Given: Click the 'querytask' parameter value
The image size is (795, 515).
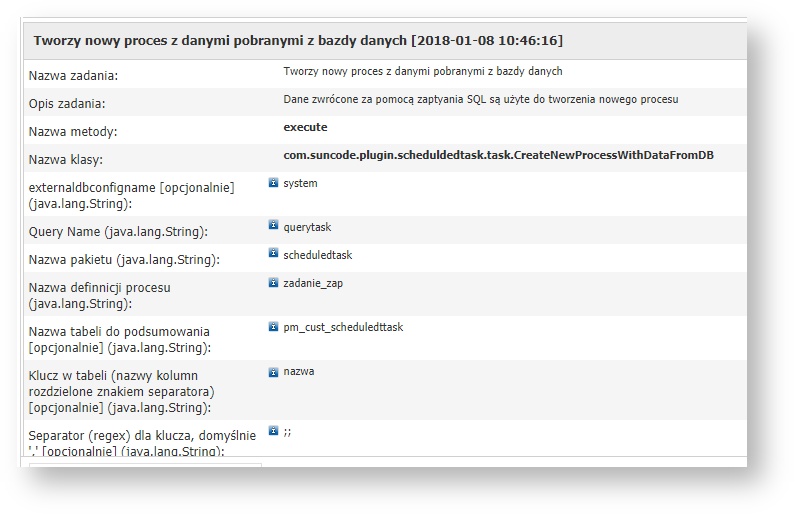Looking at the screenshot, I should click(x=307, y=227).
